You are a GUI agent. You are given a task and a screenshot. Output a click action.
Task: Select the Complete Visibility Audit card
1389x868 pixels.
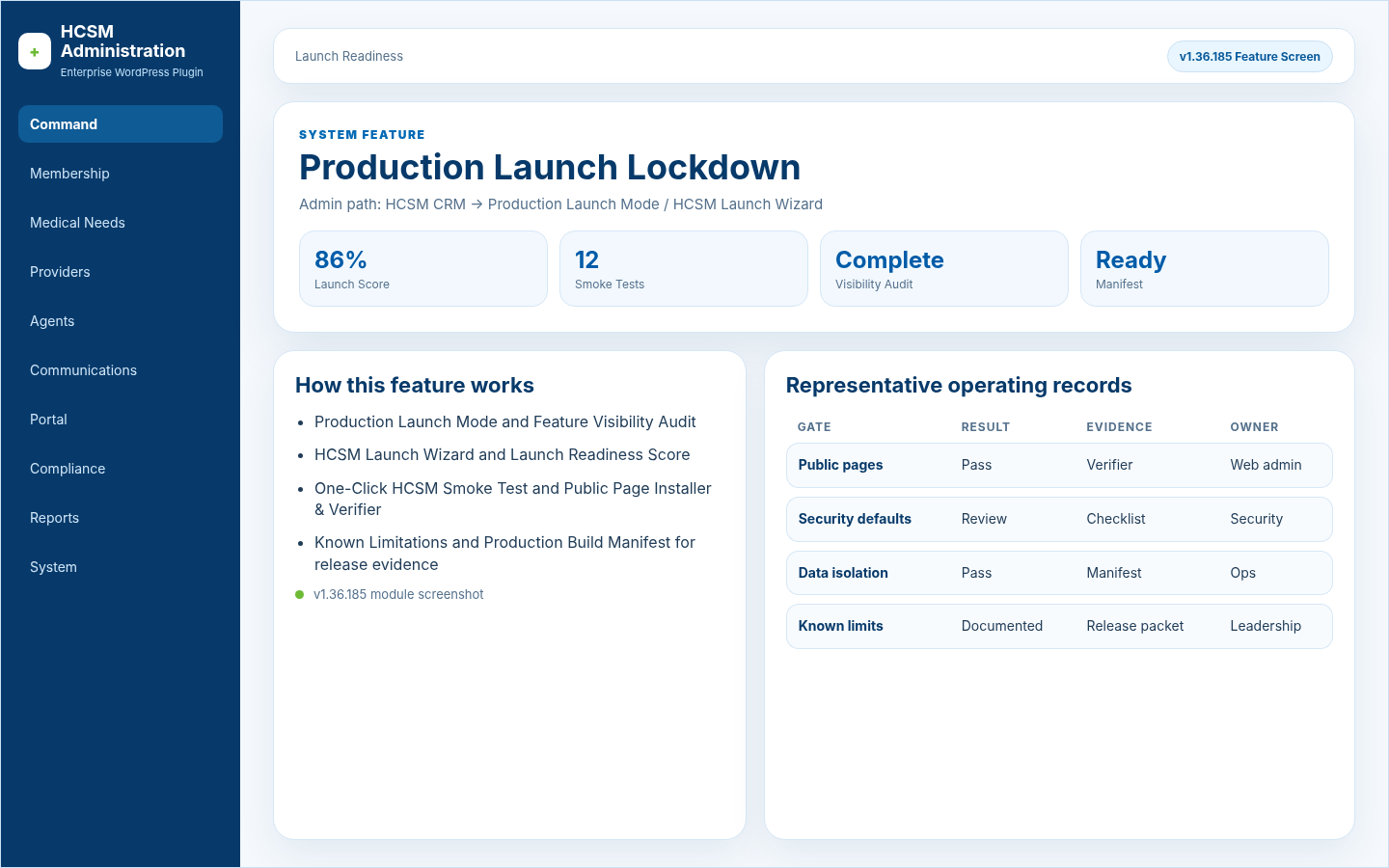[x=944, y=269]
